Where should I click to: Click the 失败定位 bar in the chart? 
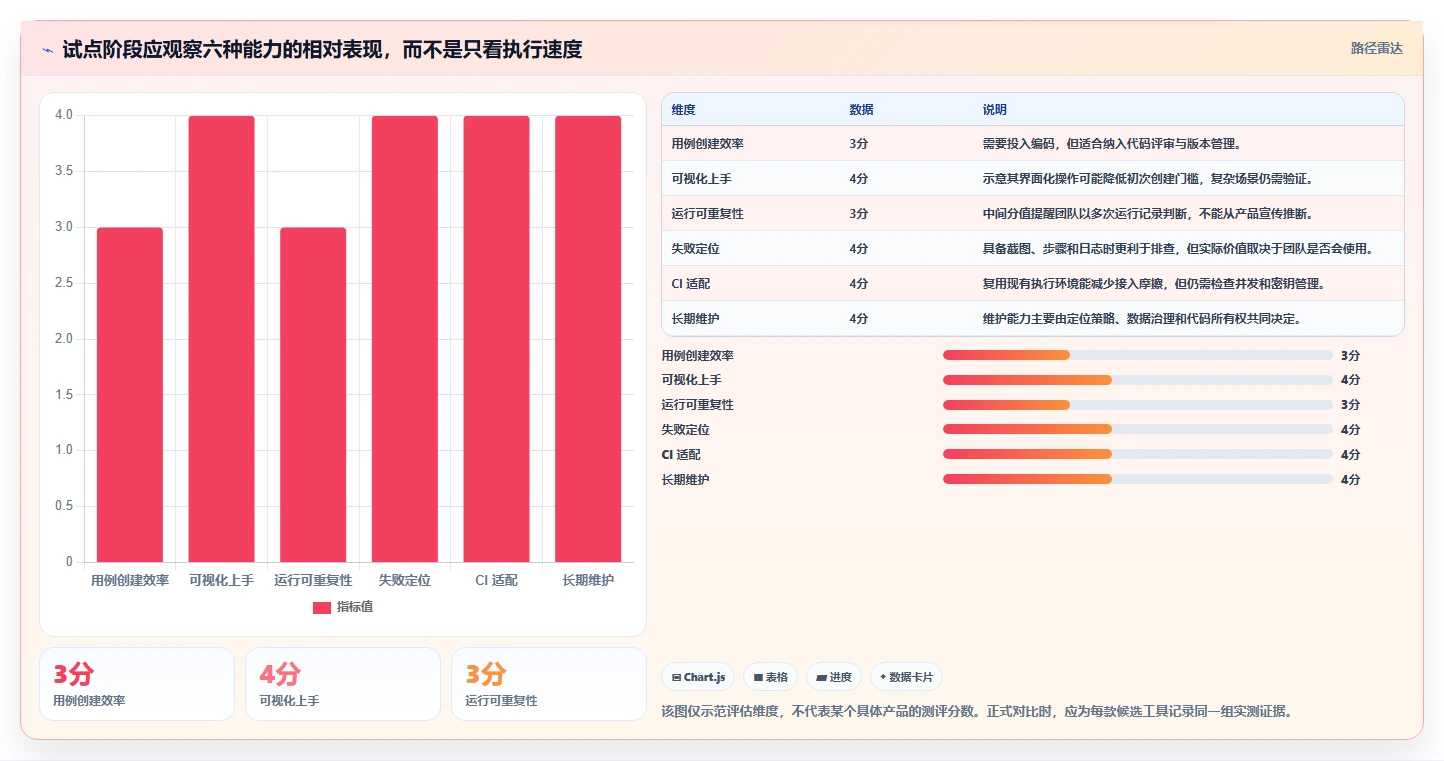coord(405,339)
